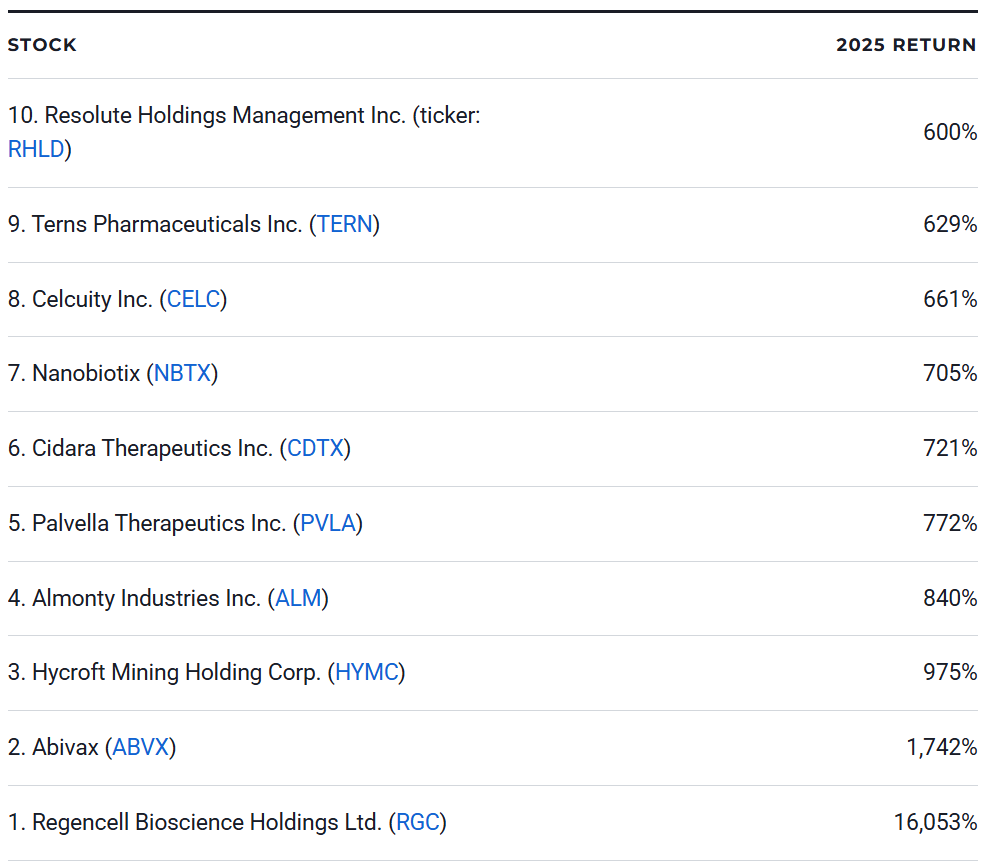Open the NBTX ticker link
Screen dimensions: 988x868
coord(182,374)
